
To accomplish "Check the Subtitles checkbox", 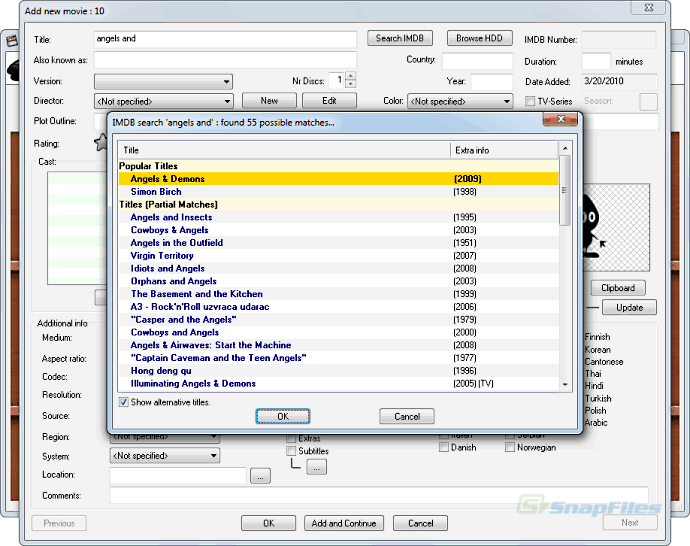I will (291, 451).
